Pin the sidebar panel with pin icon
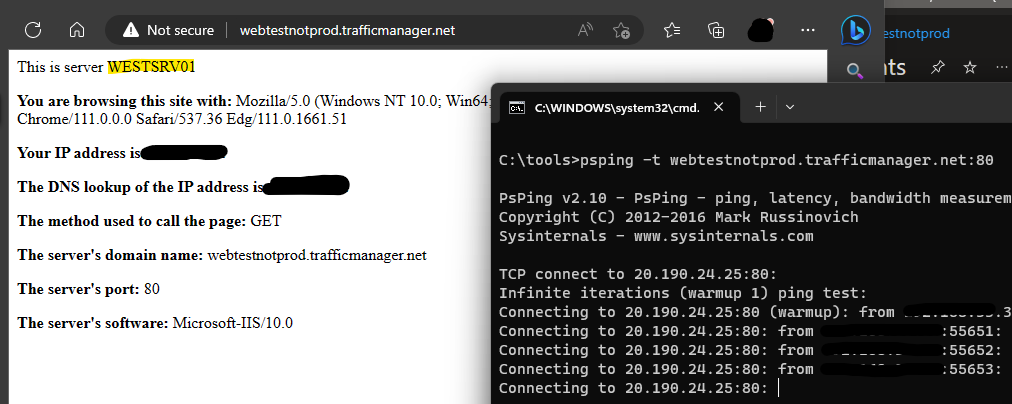Image resolution: width=1012 pixels, height=404 pixels. [x=937, y=67]
